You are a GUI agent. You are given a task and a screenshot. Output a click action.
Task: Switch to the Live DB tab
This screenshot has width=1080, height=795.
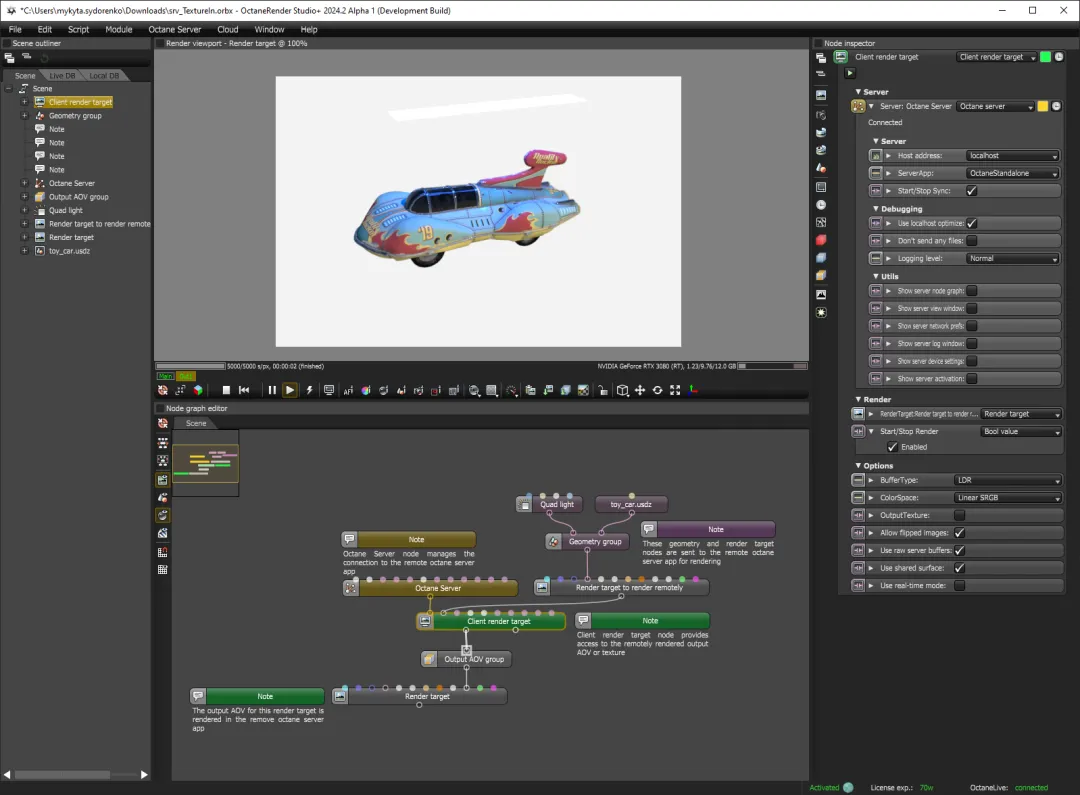point(62,76)
